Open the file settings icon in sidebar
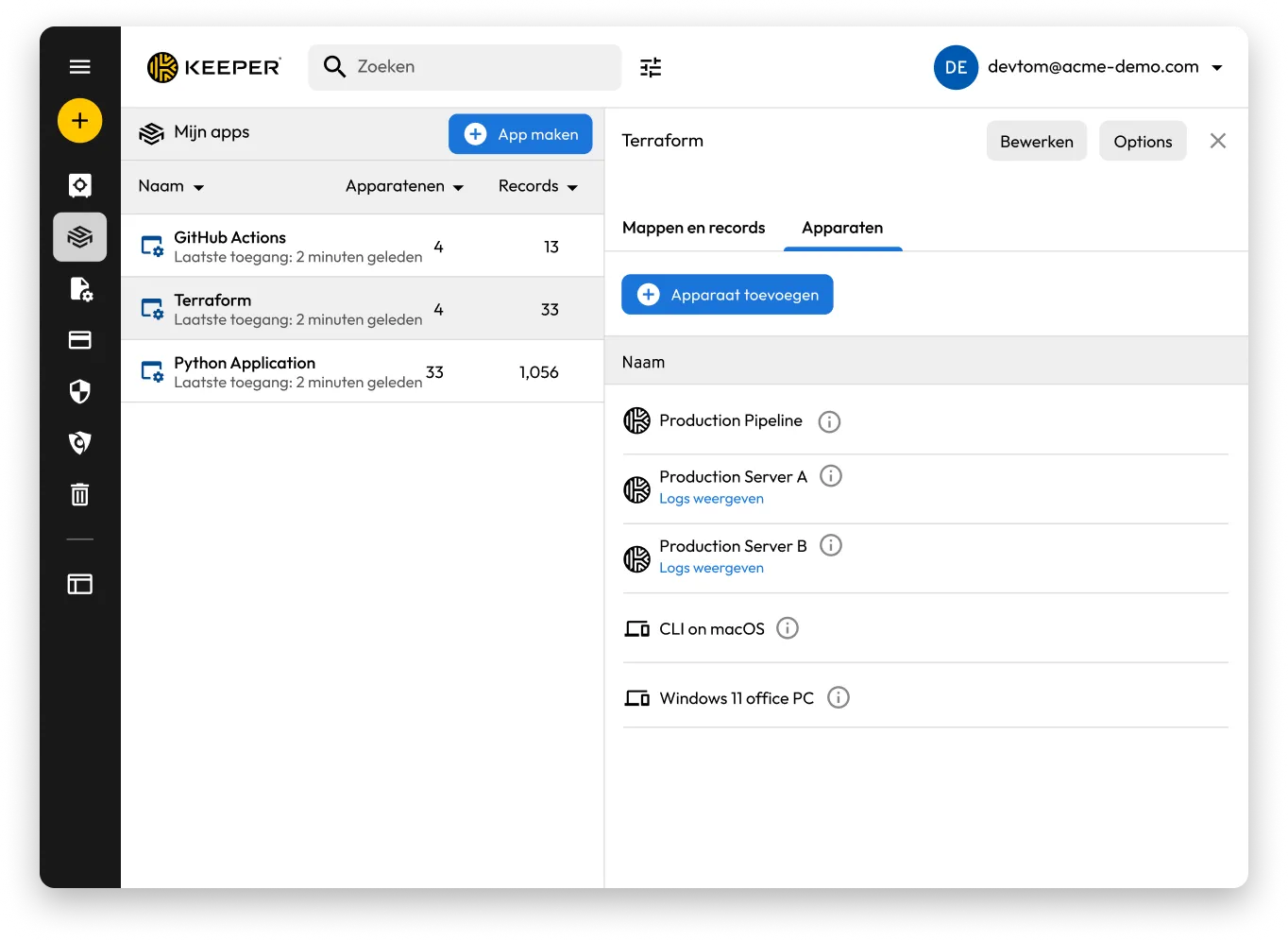 80,289
